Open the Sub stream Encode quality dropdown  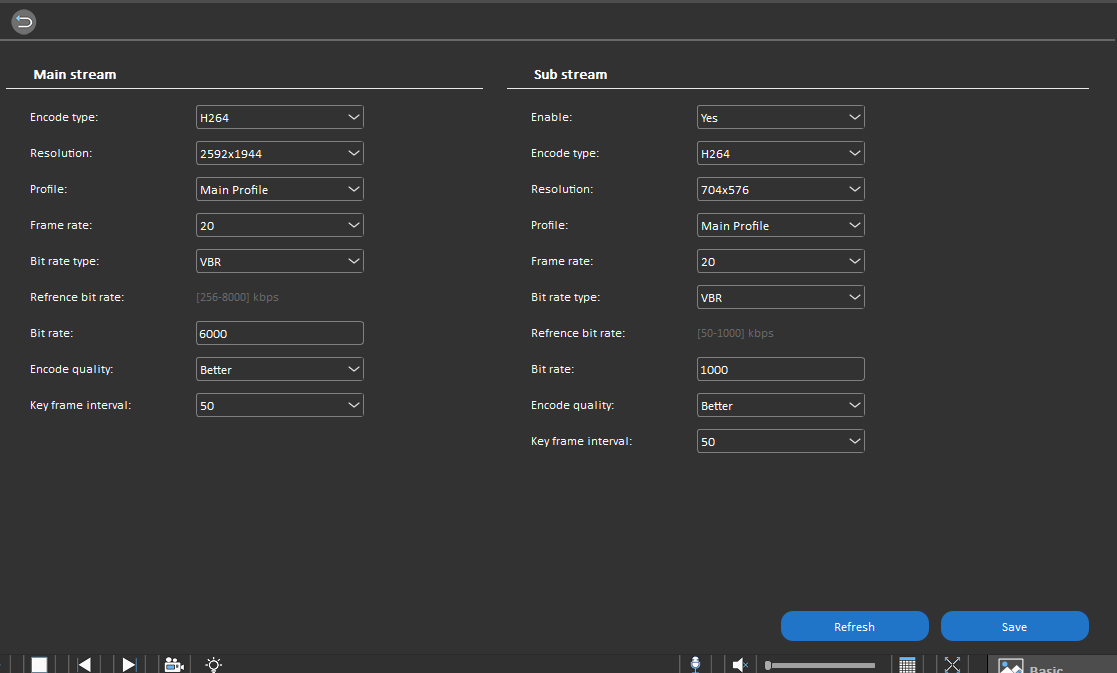[x=780, y=404]
